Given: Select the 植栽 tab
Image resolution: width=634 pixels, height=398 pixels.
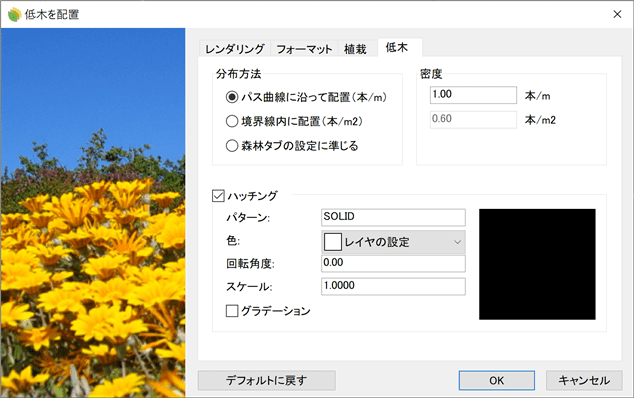Looking at the screenshot, I should coord(355,49).
